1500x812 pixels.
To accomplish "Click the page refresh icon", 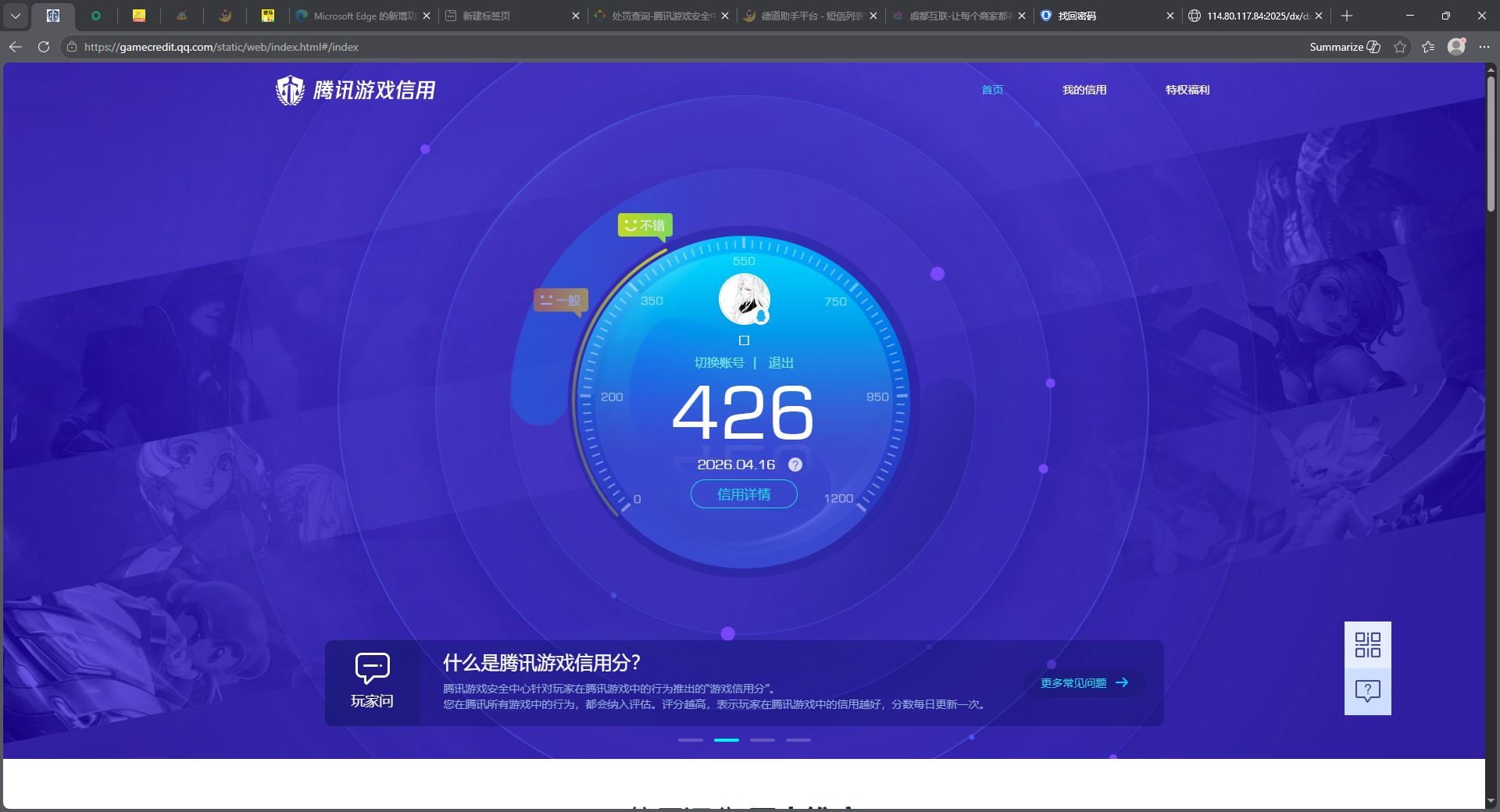I will click(x=43, y=47).
